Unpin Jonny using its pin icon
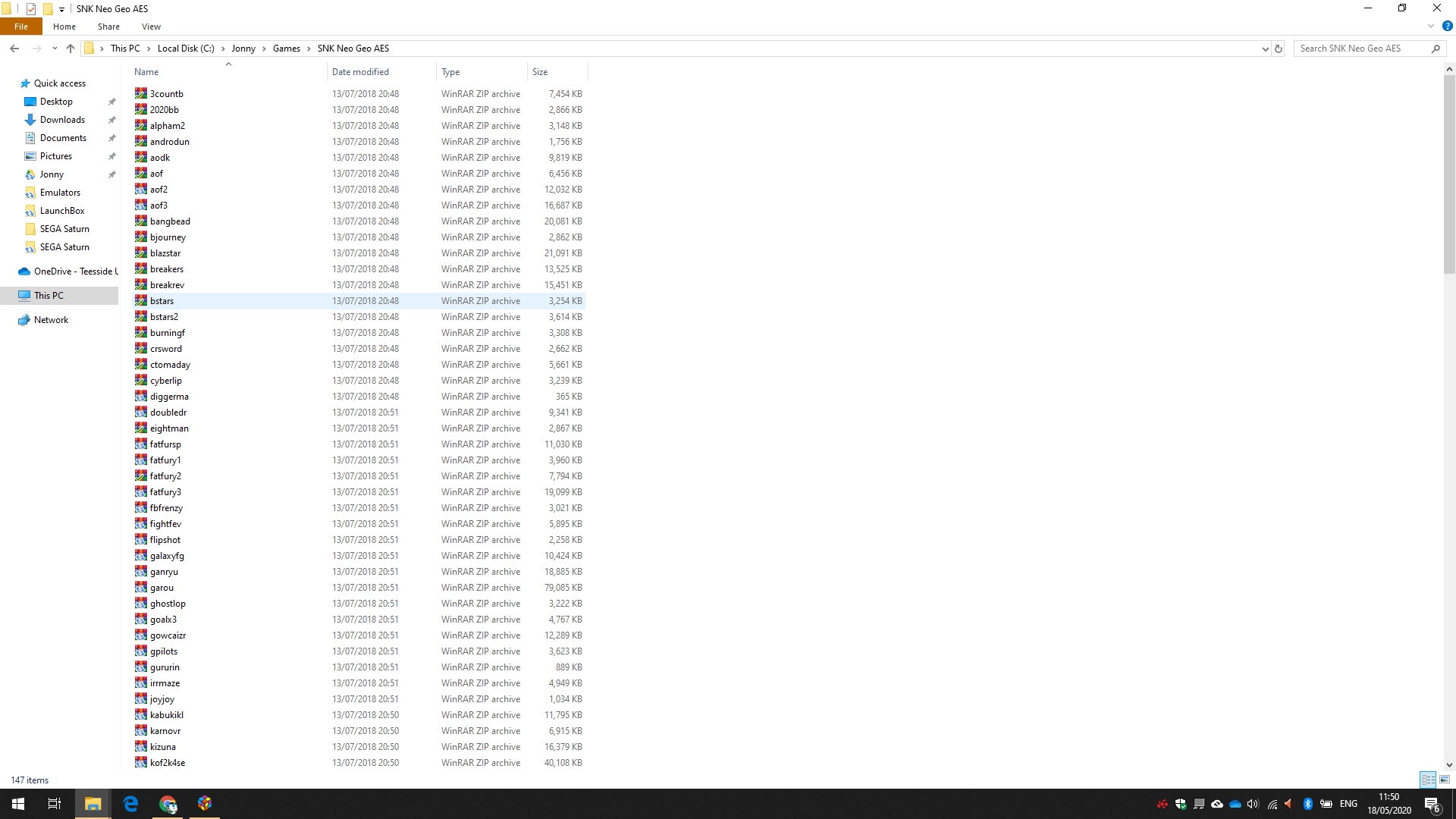 [112, 174]
